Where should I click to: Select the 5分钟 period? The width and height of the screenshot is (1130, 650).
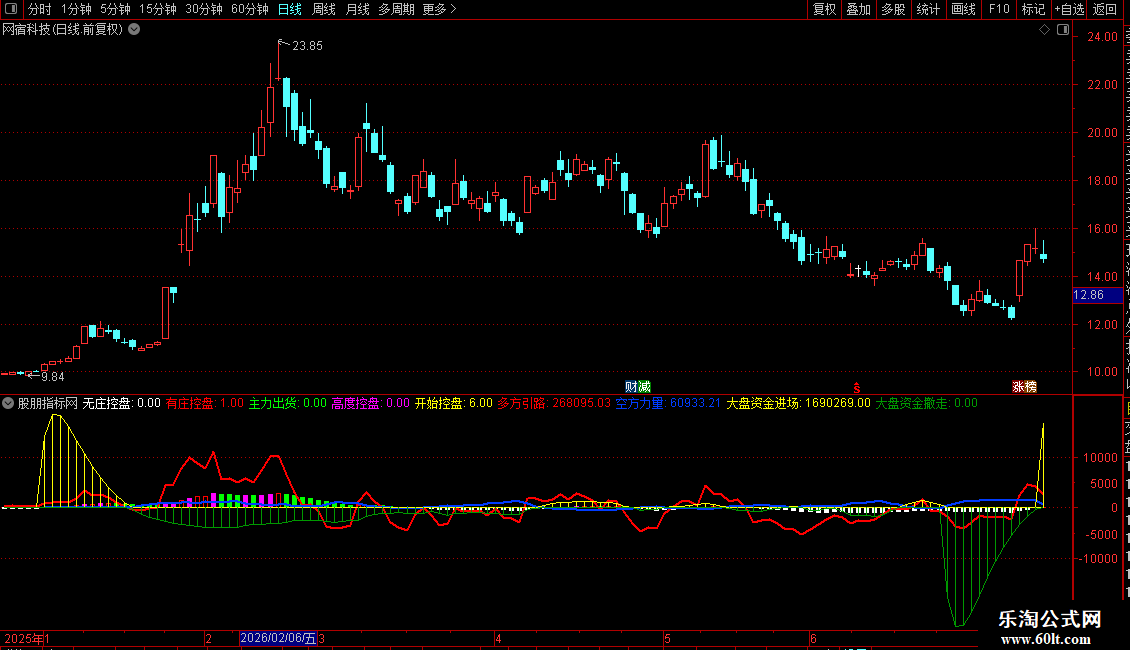(115, 9)
